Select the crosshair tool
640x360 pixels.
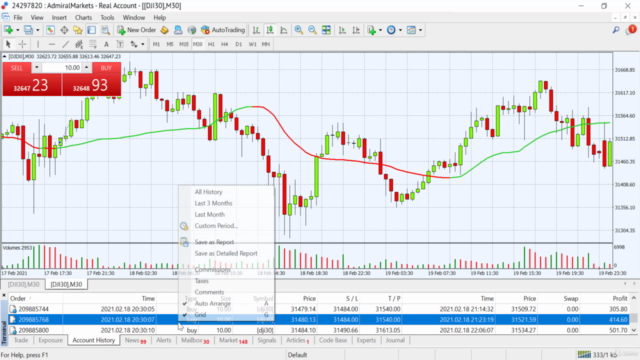click(x=22, y=44)
